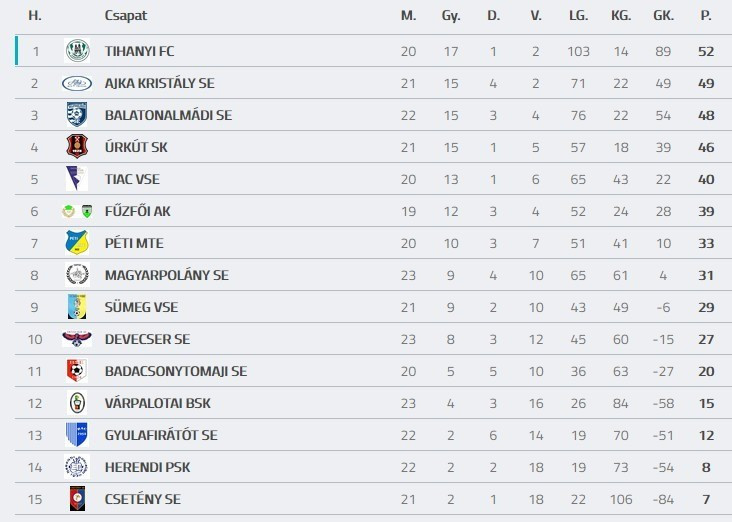Click the M. matches played header
This screenshot has height=522, width=732.
click(408, 16)
